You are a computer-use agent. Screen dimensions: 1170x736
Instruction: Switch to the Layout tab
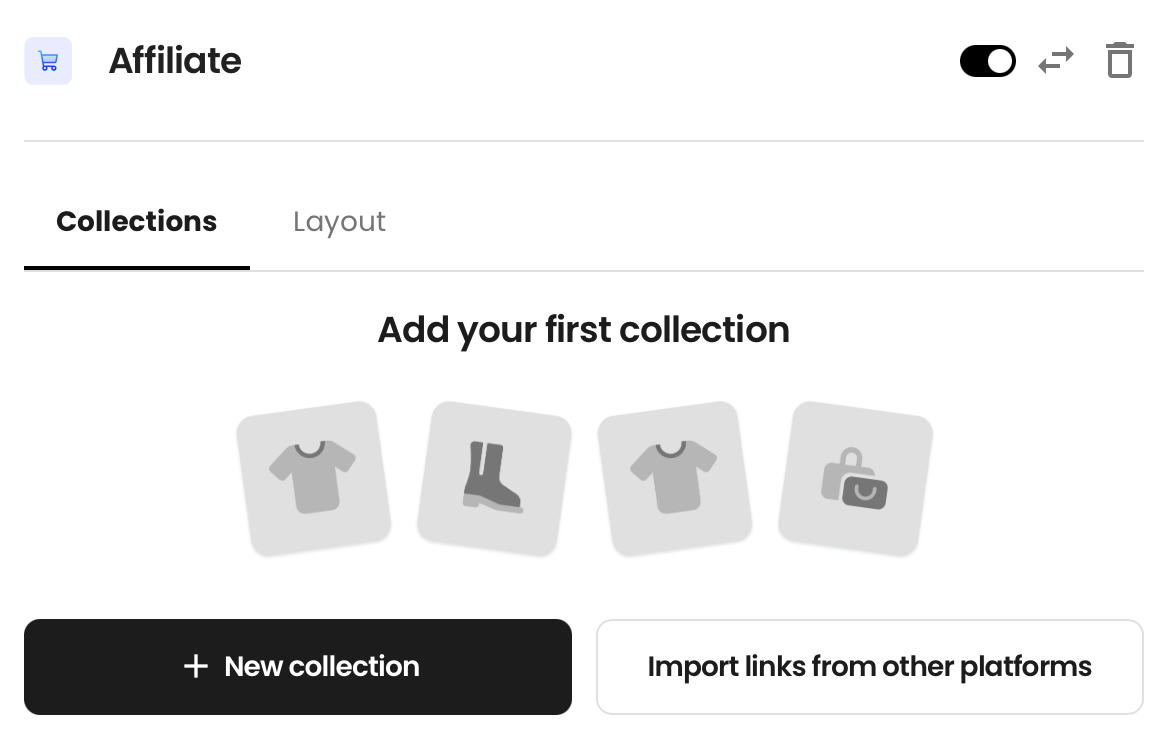click(340, 222)
